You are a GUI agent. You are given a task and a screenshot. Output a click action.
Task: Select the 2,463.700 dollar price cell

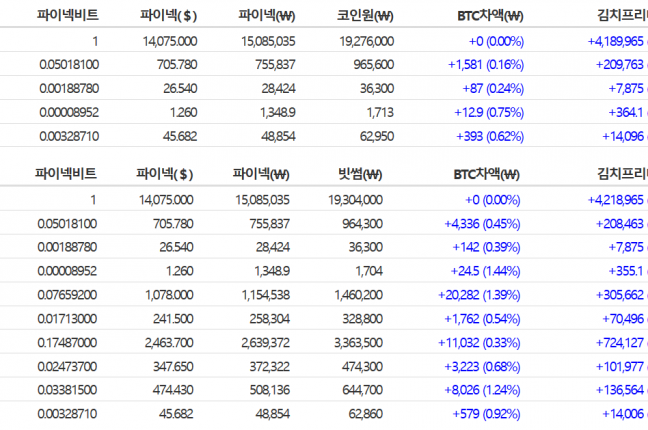pyautogui.click(x=169, y=343)
